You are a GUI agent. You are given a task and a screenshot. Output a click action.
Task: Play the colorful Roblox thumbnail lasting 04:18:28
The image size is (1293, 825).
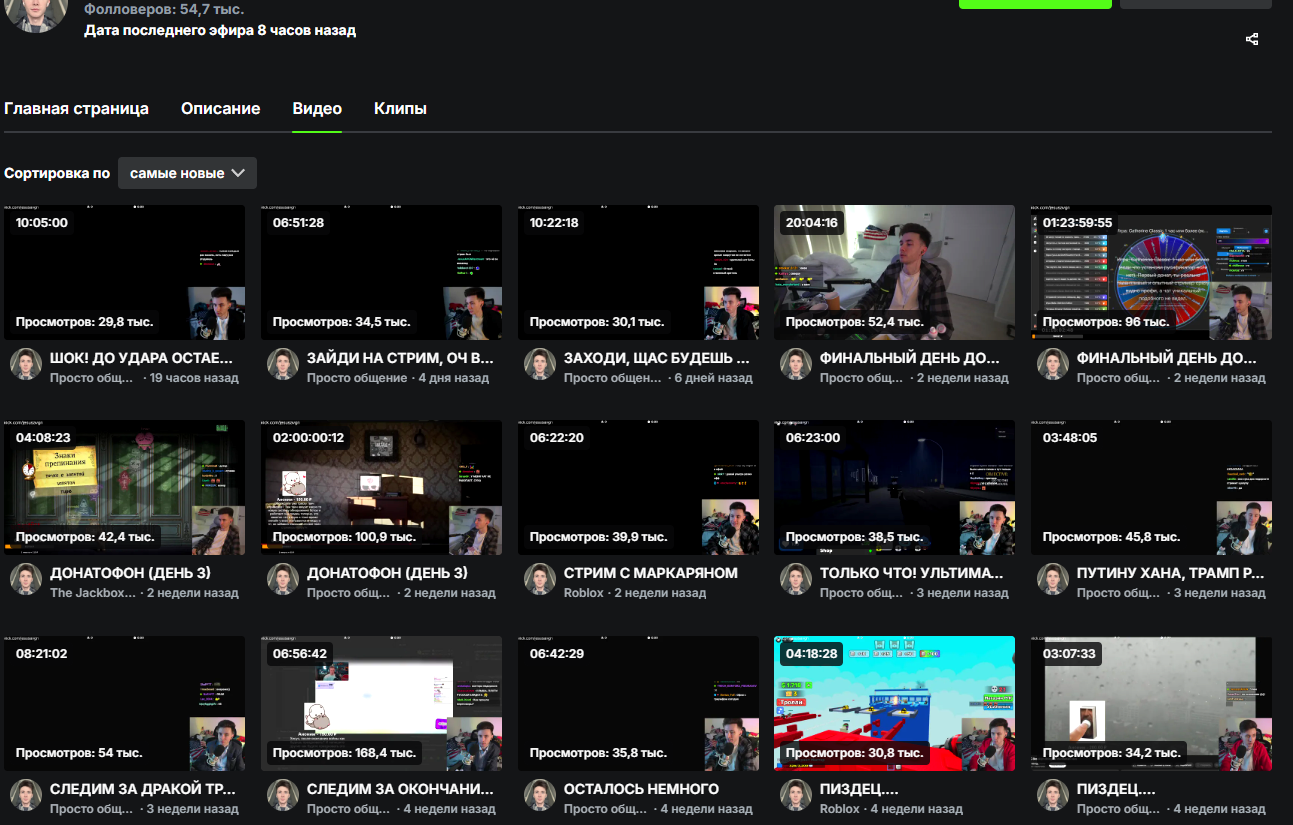(x=894, y=704)
